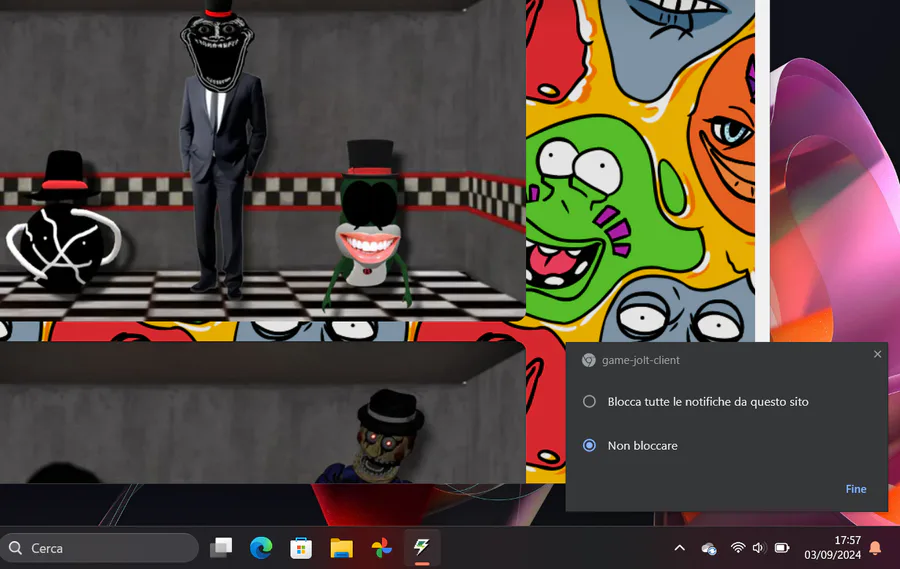Click the Game Jolt lightning taskbar icon
This screenshot has height=569, width=900.
pos(422,547)
